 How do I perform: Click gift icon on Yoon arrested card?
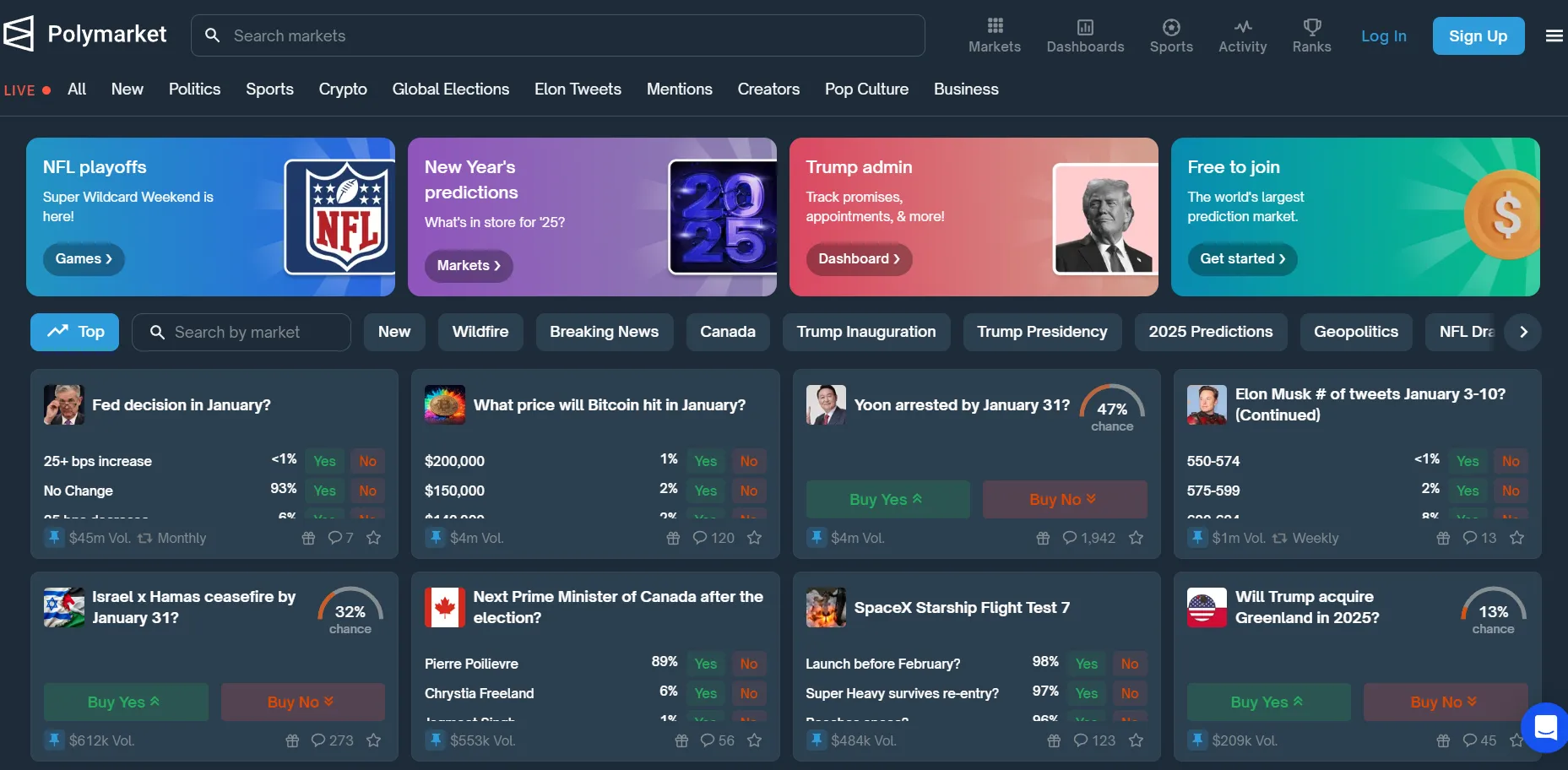(1043, 538)
